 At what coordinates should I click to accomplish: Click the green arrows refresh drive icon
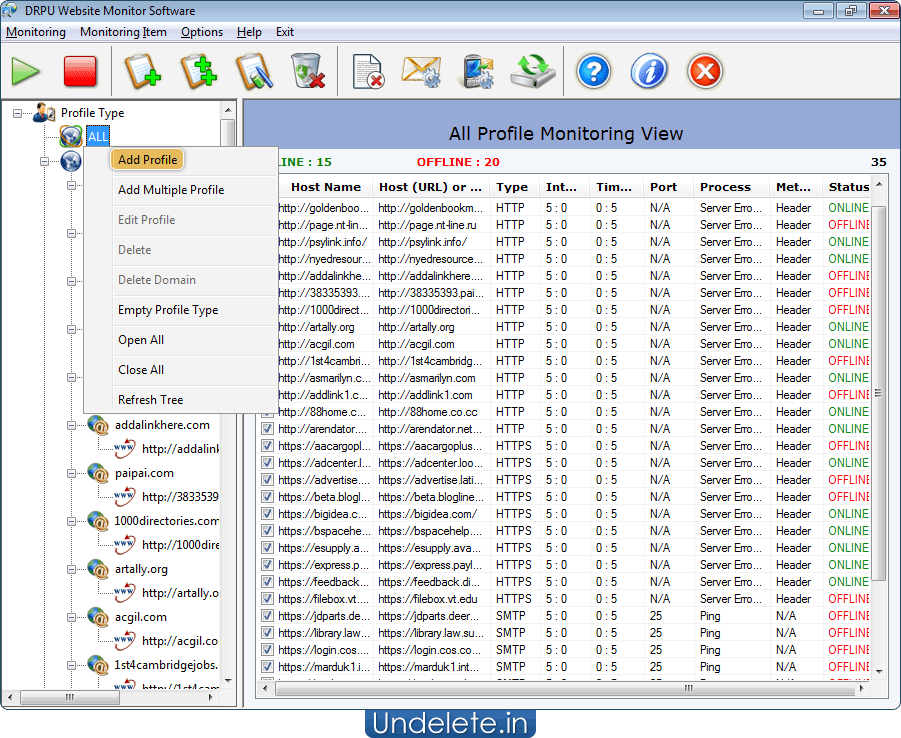point(533,72)
